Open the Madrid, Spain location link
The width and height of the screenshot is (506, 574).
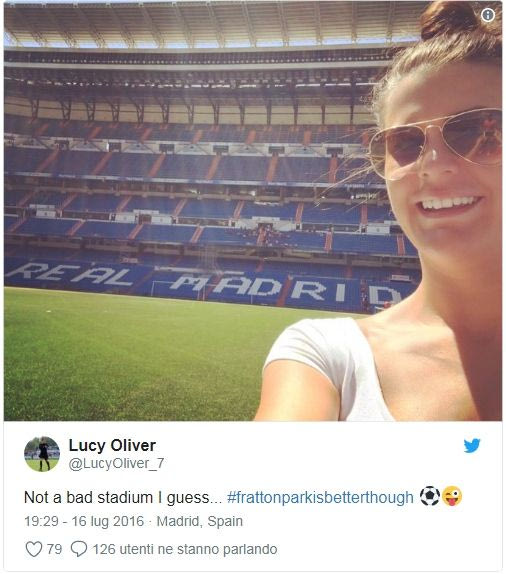[200, 521]
